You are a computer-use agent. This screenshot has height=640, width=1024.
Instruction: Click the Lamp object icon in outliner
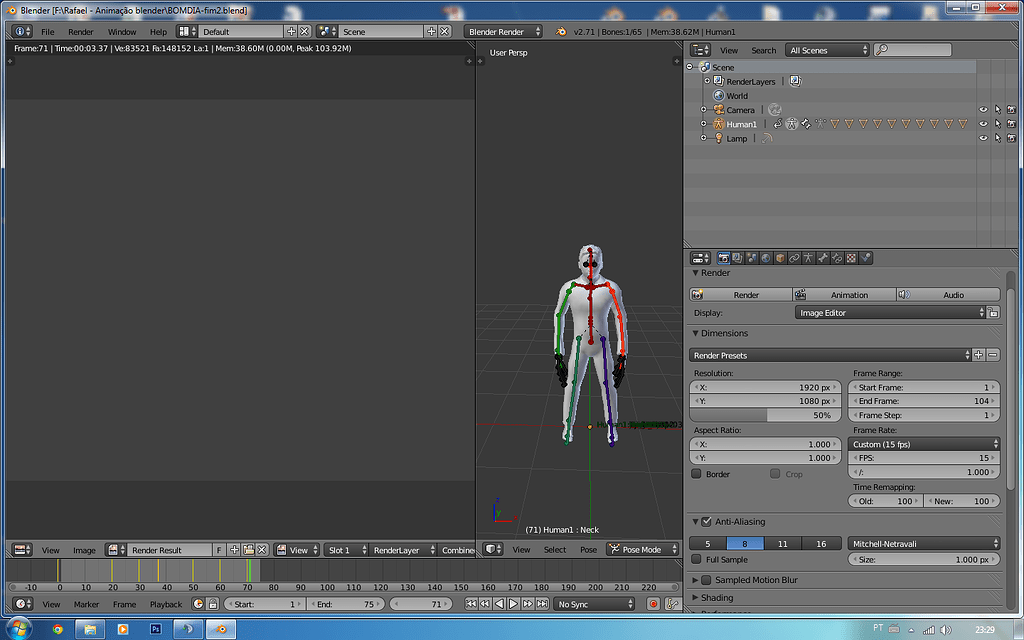click(719, 138)
